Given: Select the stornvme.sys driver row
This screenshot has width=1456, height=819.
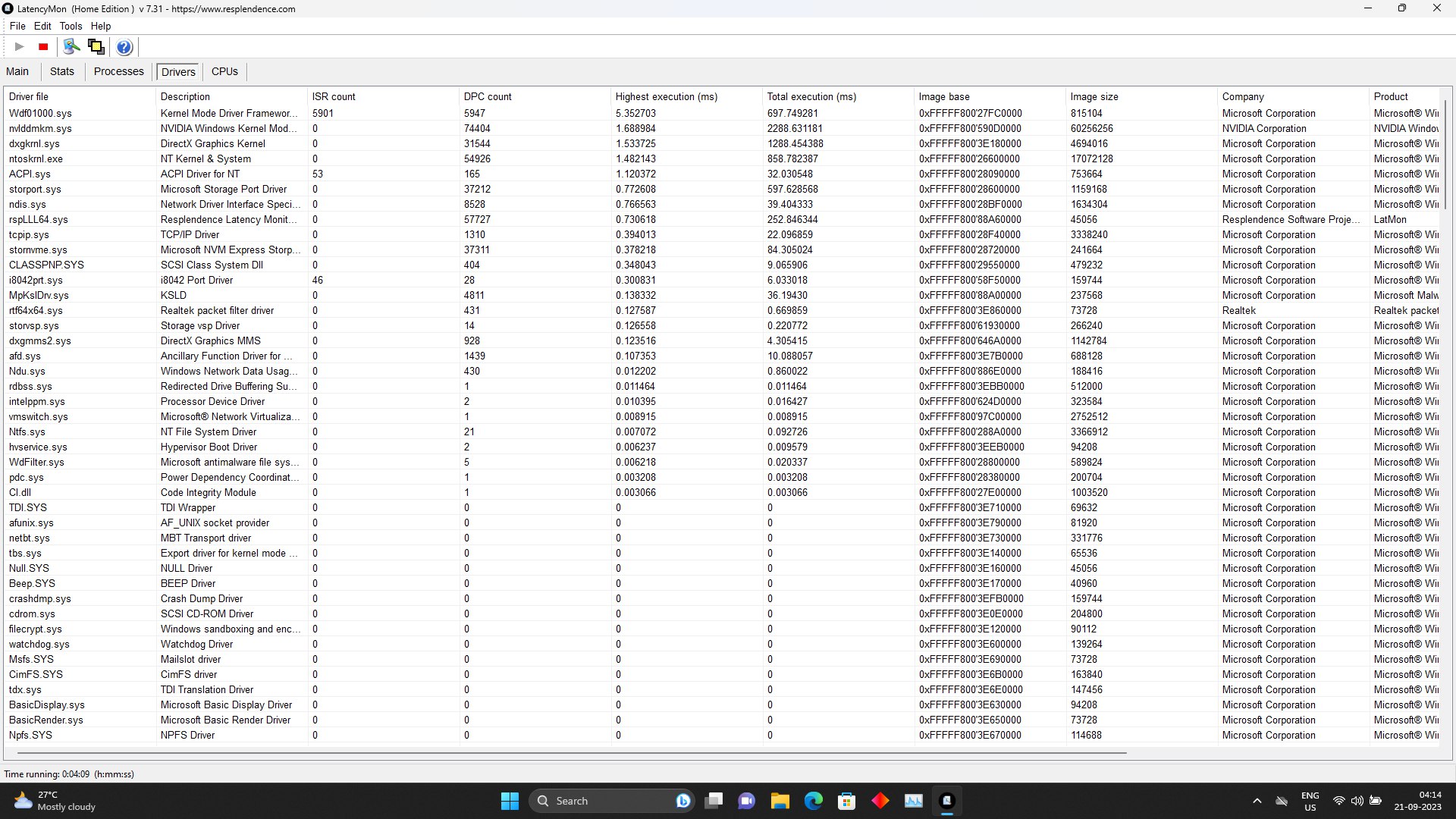Looking at the screenshot, I should point(722,249).
